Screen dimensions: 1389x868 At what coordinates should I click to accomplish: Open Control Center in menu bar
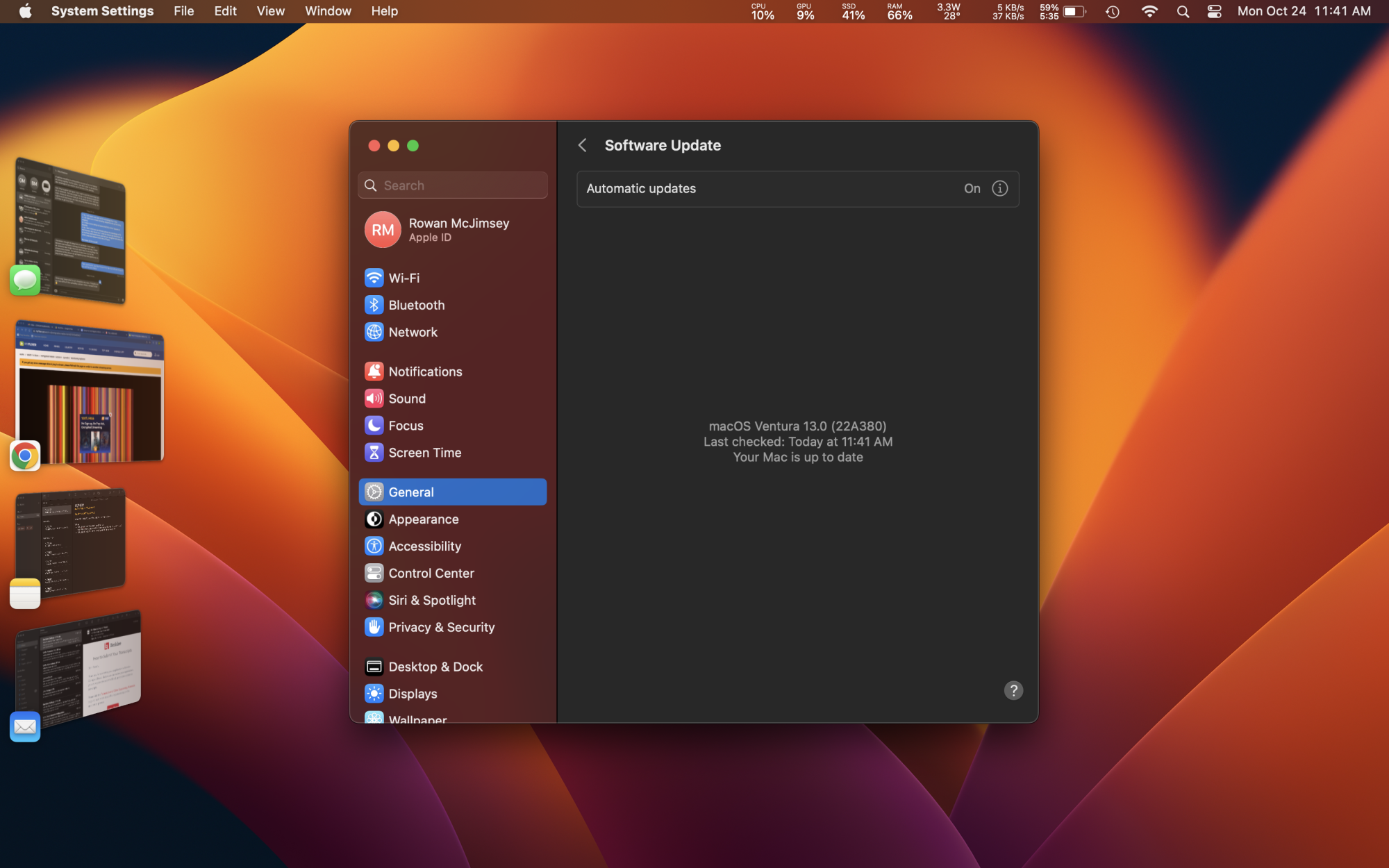[x=1214, y=11]
